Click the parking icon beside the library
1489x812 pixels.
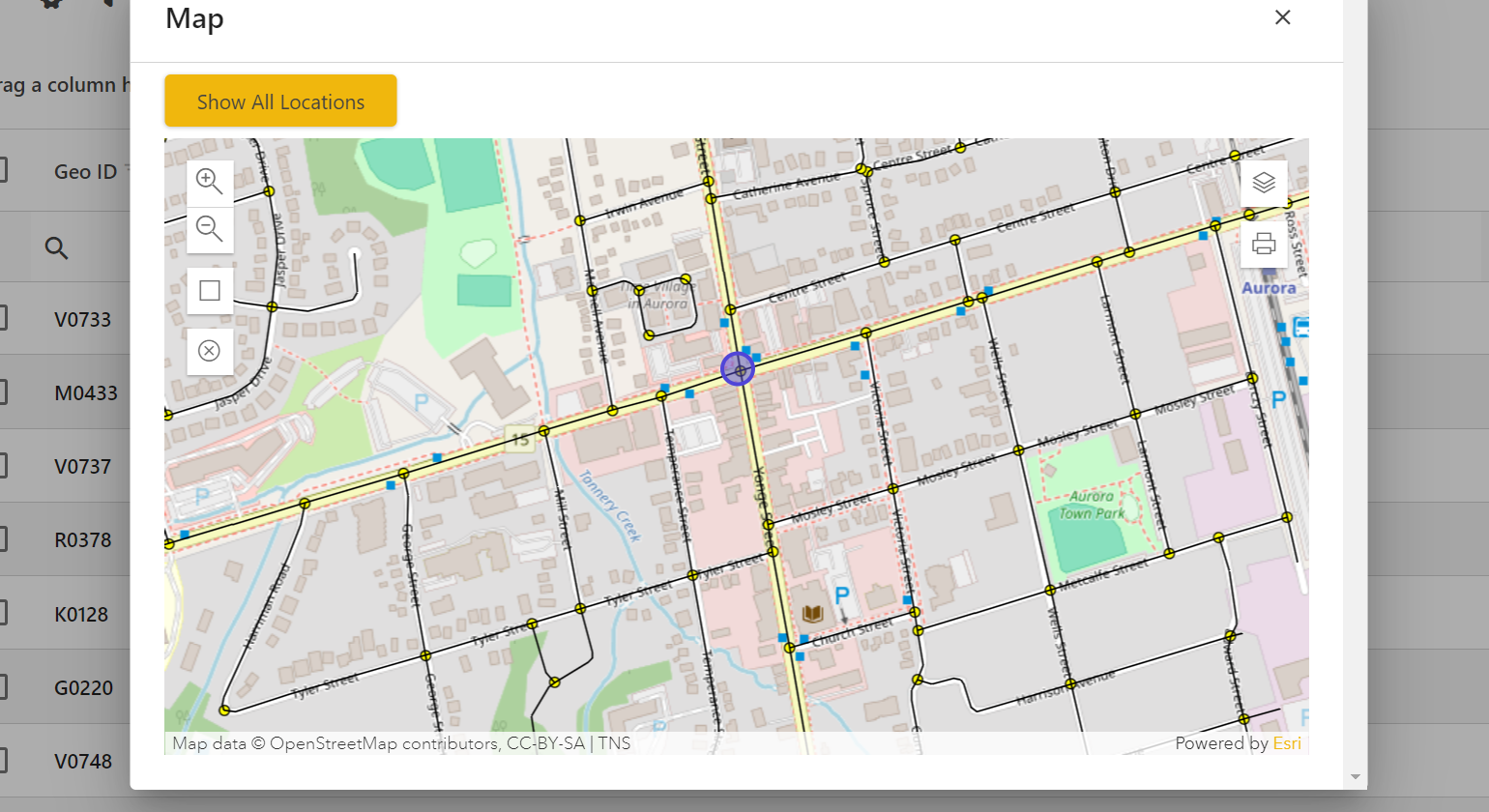pos(842,596)
